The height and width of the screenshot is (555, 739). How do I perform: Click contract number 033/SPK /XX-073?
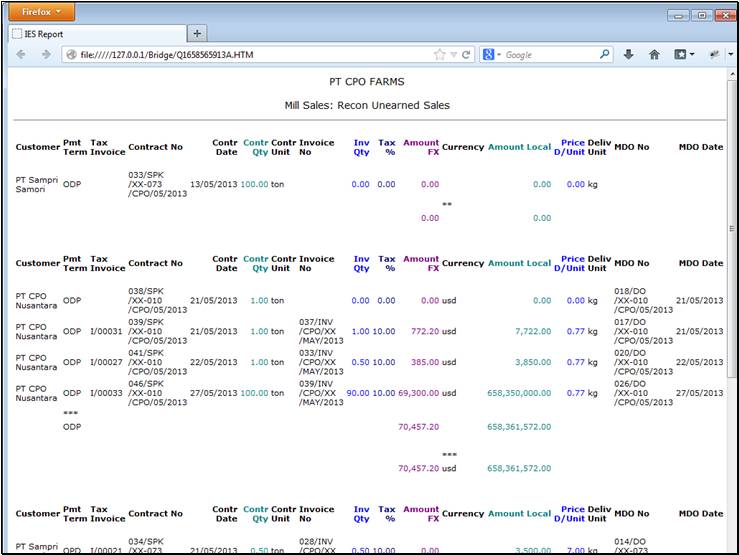pos(157,184)
